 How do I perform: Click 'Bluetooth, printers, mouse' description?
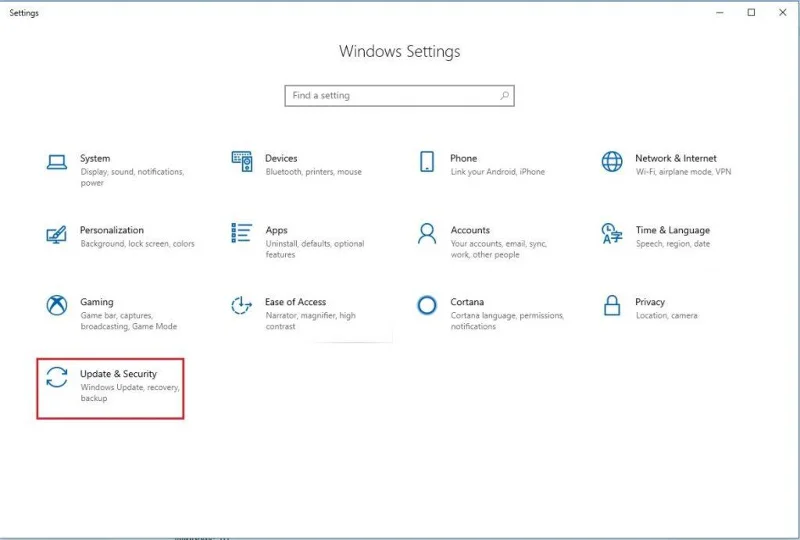pos(313,172)
